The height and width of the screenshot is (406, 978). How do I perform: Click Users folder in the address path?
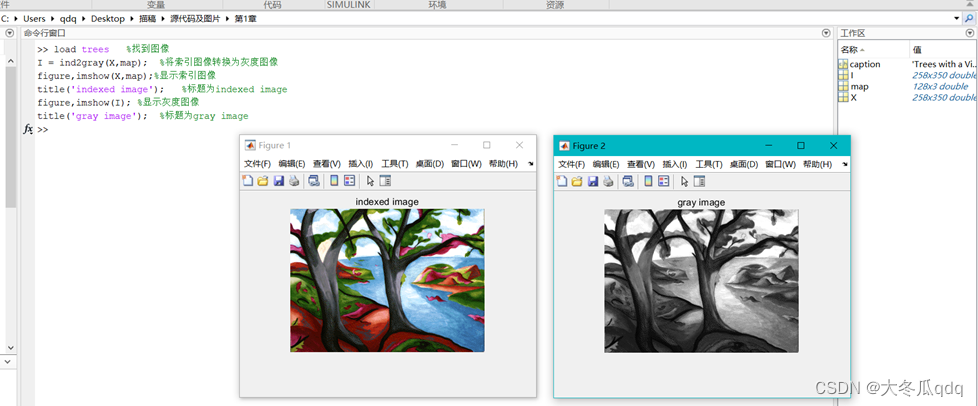34,19
